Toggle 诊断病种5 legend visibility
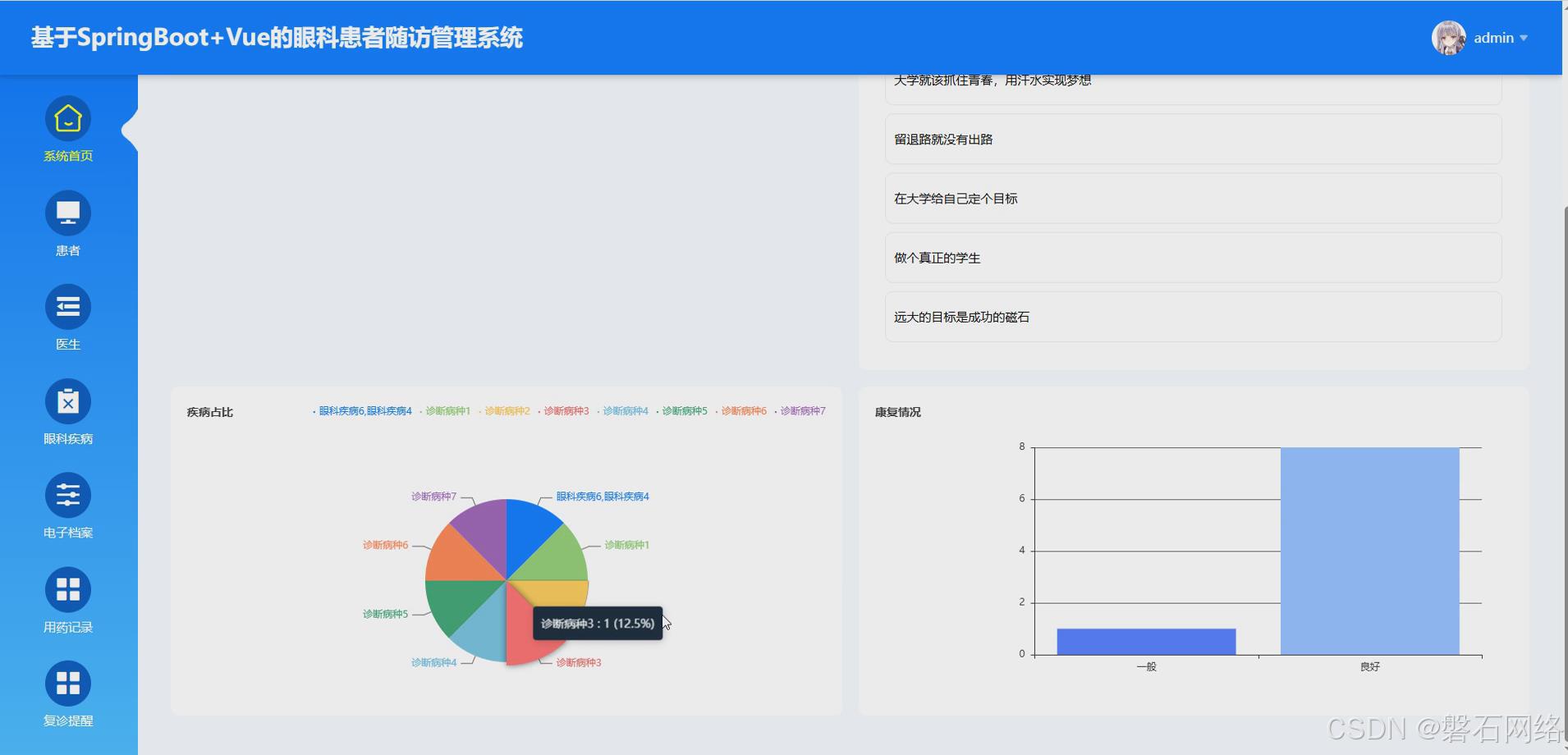This screenshot has height=755, width=1568. [684, 410]
